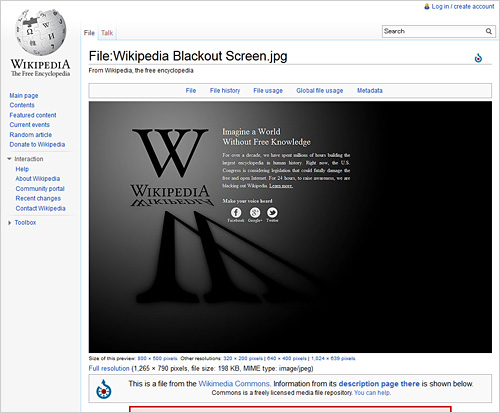Click the Commons logo in the notice box
Viewport: 500px width, 413px height.
pos(104,389)
